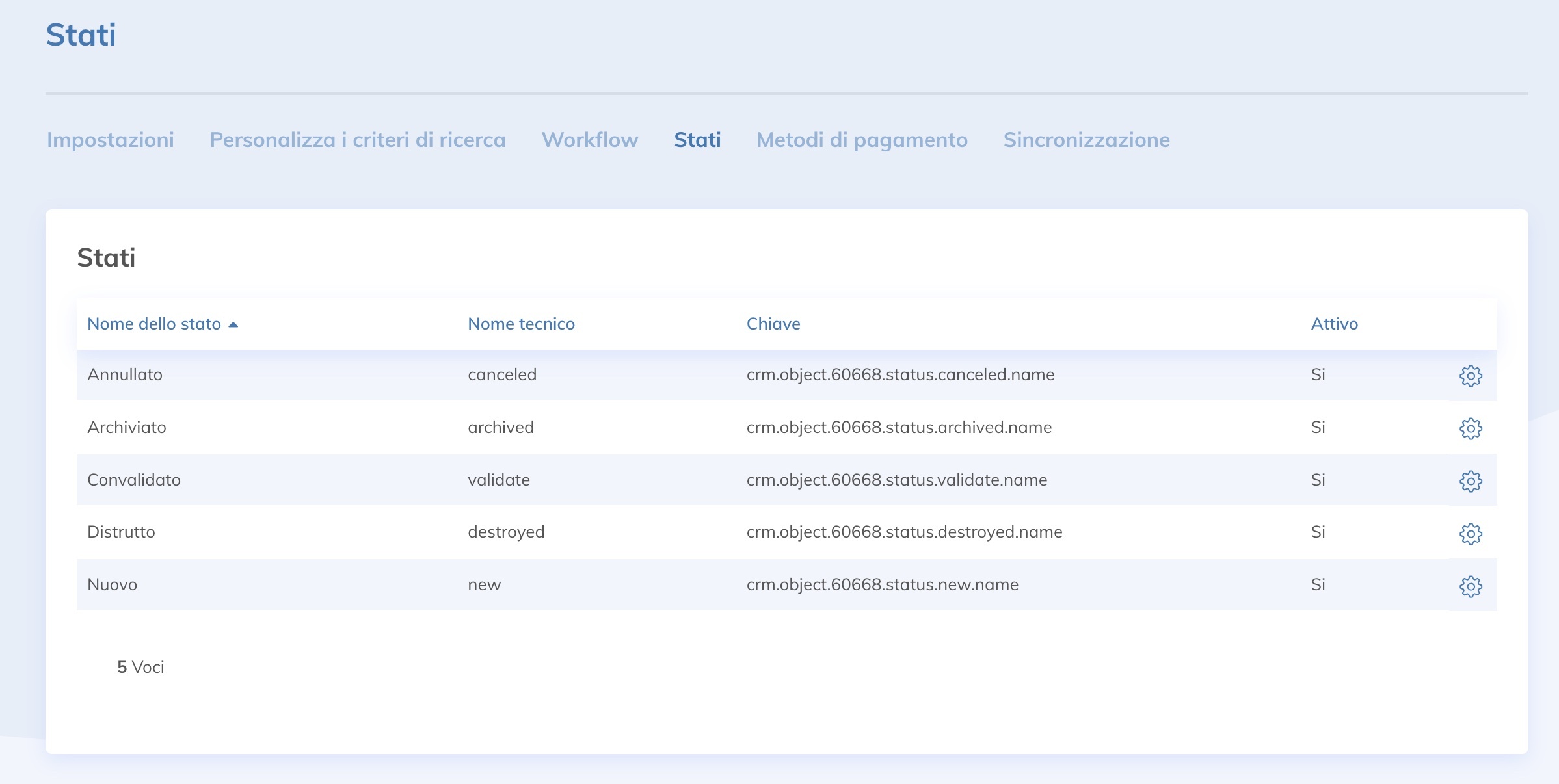Switch to Sincronizzazione tab
This screenshot has height=784, width=1559.
[1086, 140]
